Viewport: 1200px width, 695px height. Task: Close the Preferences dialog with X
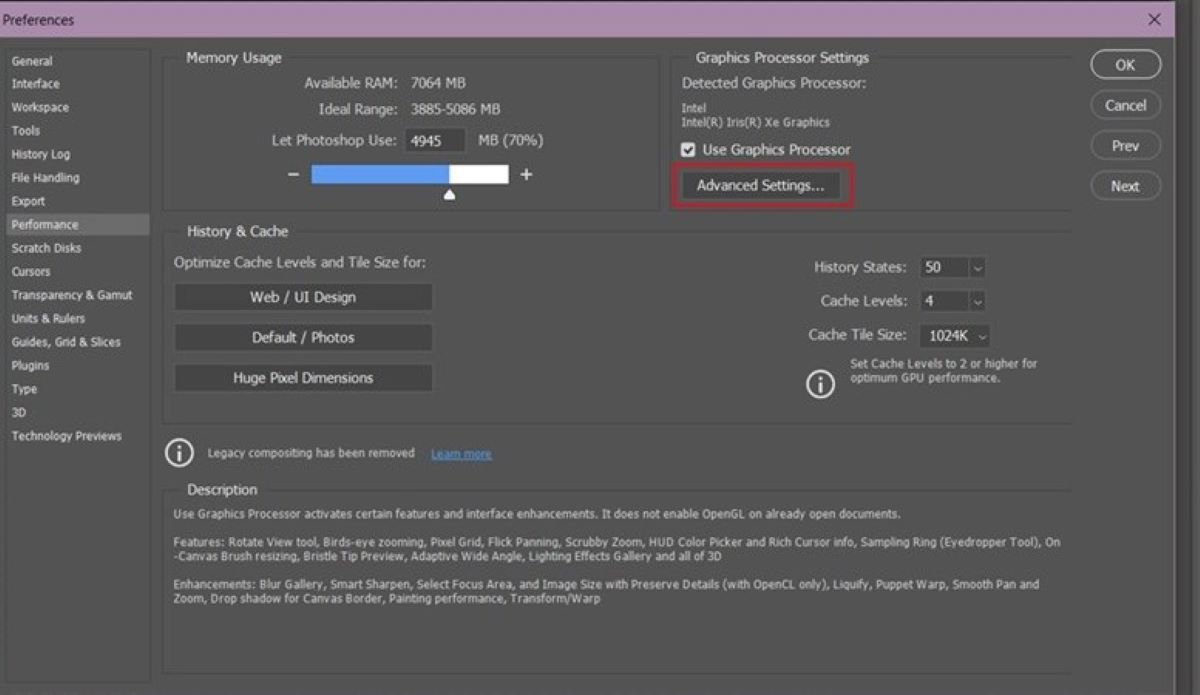coord(1155,19)
